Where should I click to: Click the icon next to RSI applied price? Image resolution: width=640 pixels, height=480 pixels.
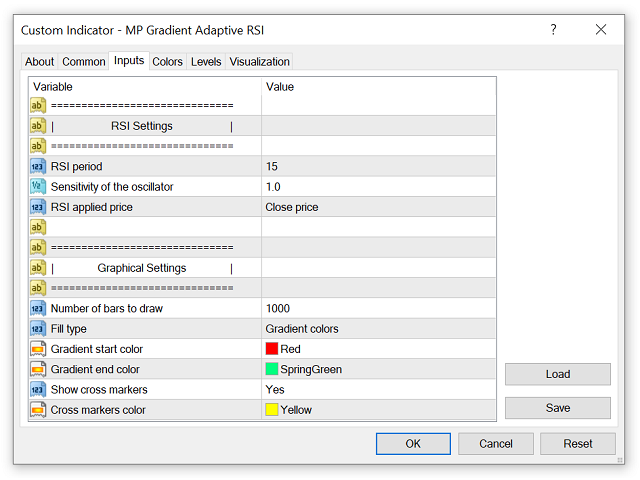point(38,207)
